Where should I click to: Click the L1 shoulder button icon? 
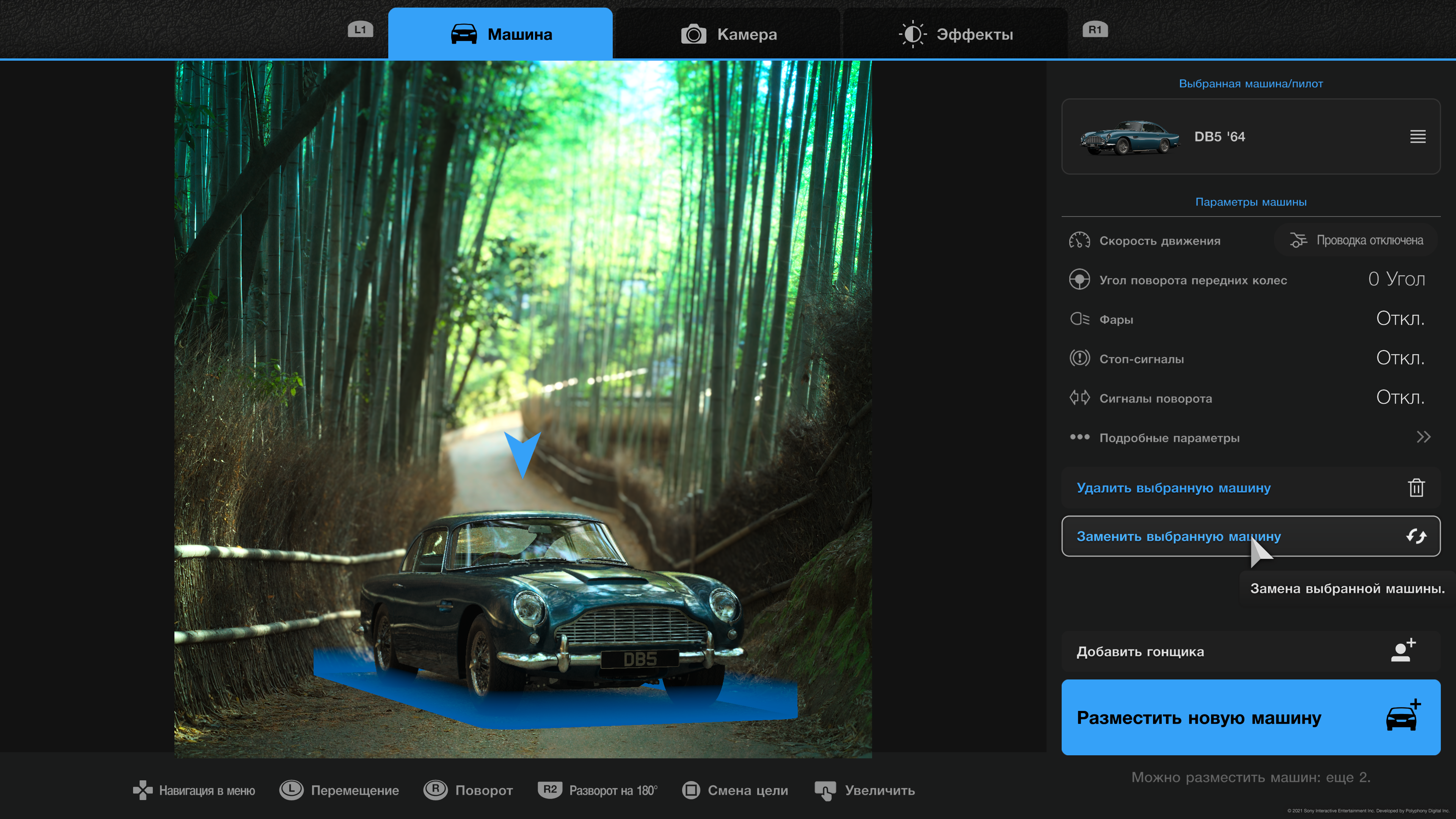[360, 30]
